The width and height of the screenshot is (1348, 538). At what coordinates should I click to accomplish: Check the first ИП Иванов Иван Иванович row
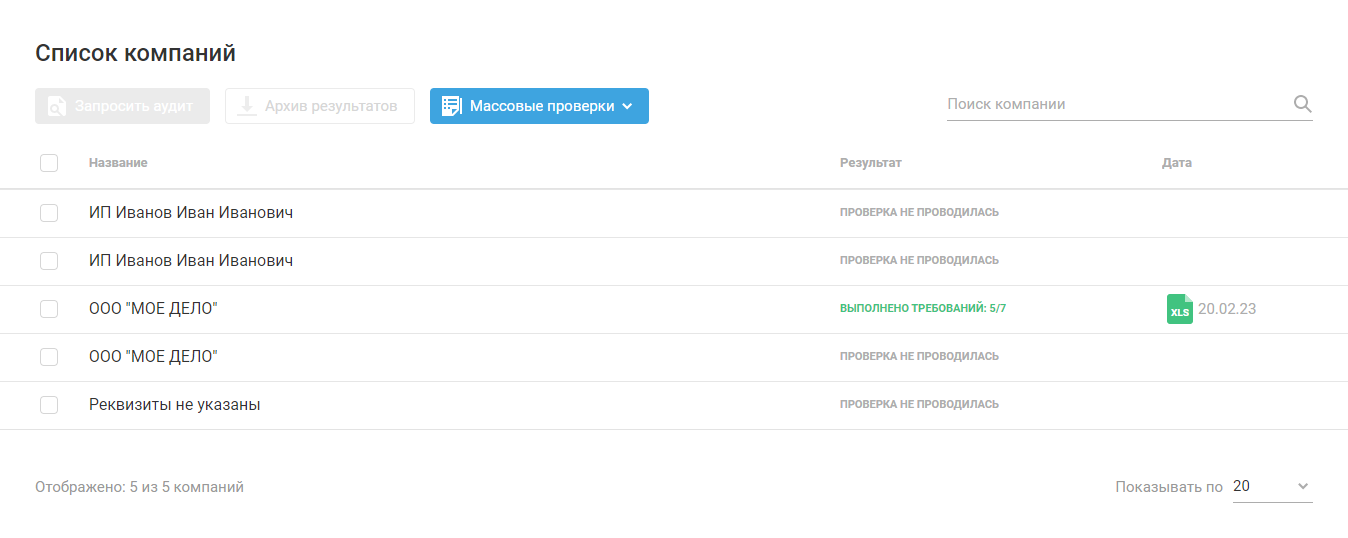click(x=49, y=213)
